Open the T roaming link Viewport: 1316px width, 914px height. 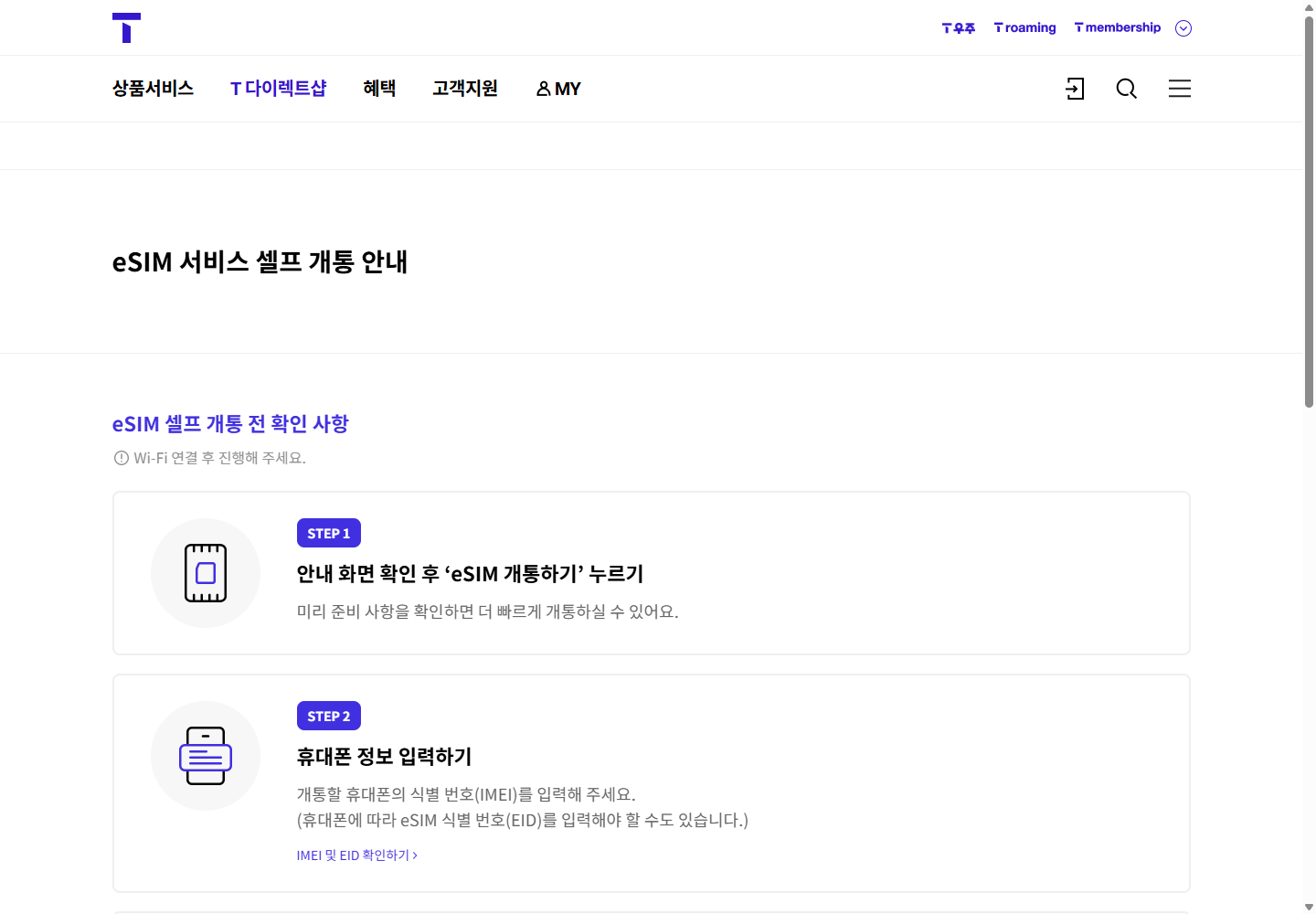pyautogui.click(x=1024, y=27)
